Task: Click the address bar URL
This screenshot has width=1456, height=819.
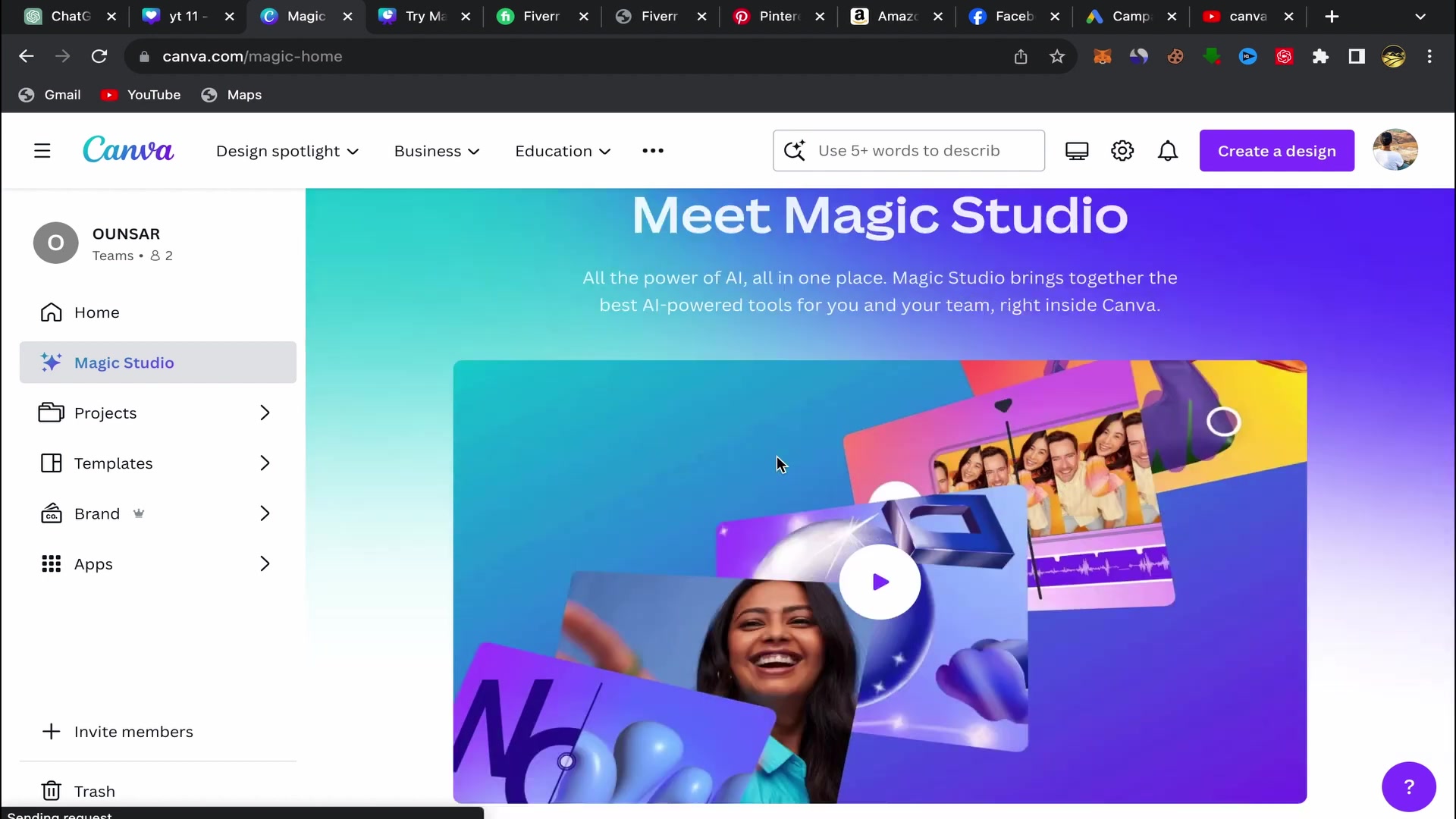Action: (x=253, y=56)
